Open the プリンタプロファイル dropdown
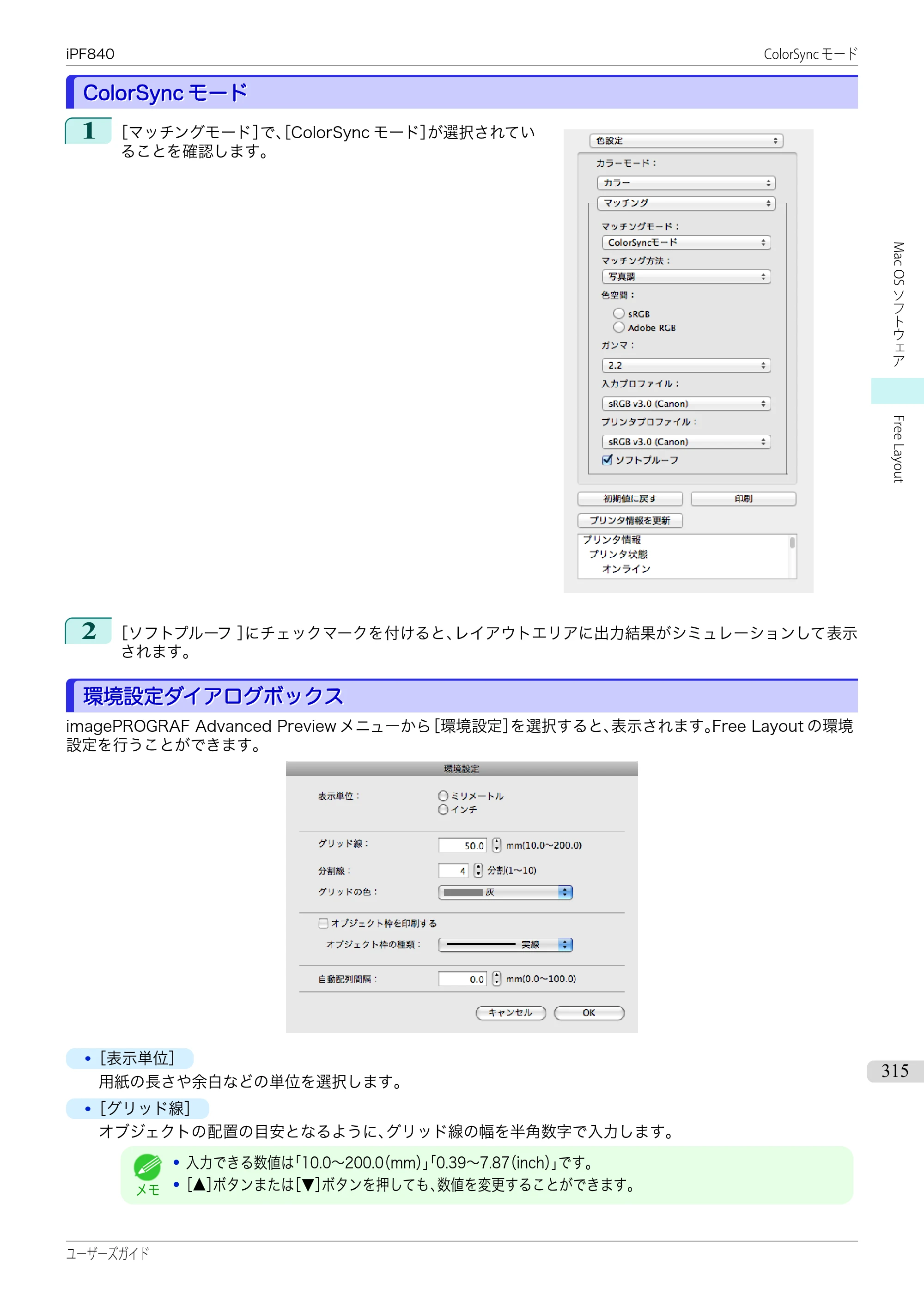924x1307 pixels. pos(686,442)
